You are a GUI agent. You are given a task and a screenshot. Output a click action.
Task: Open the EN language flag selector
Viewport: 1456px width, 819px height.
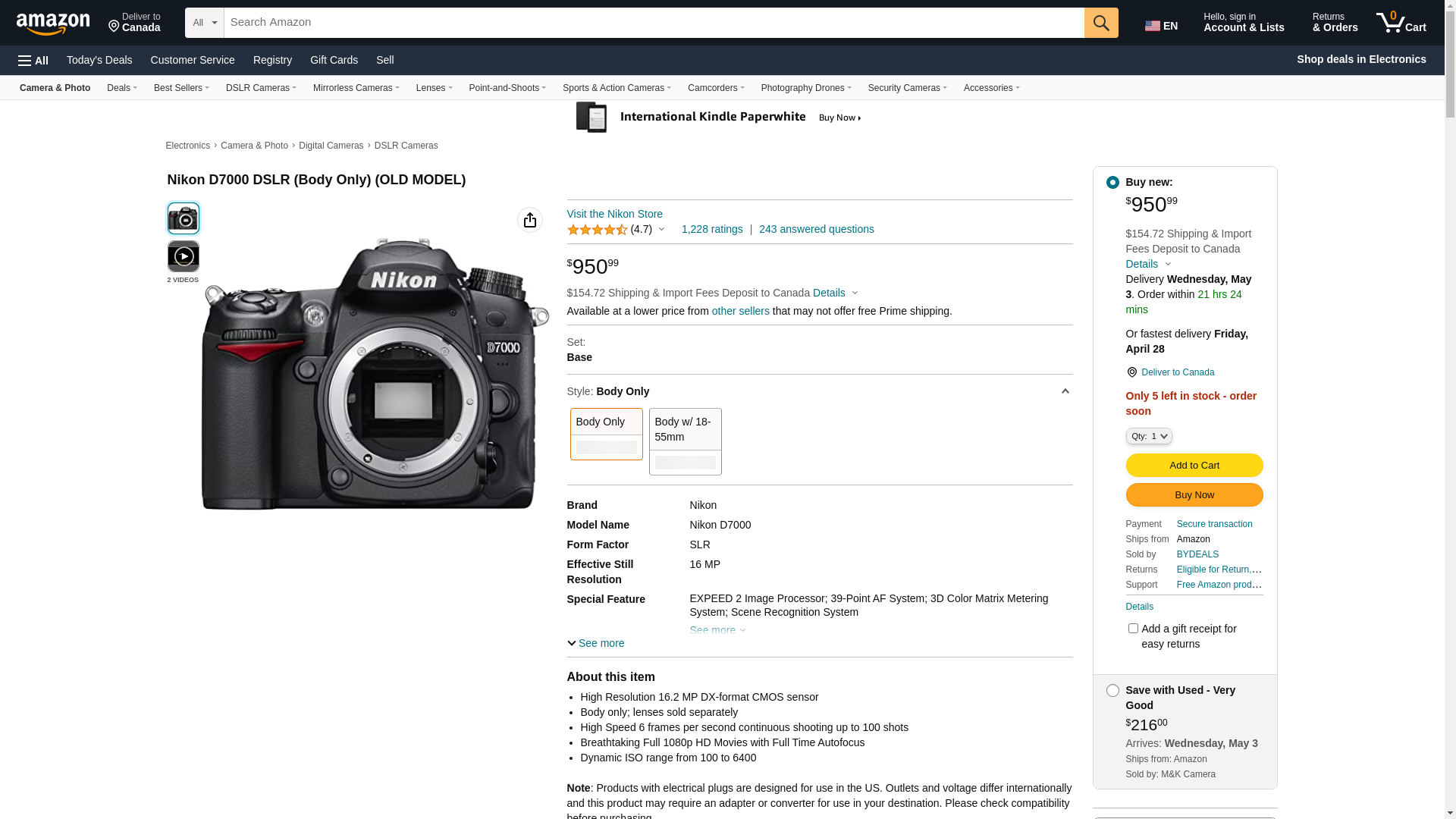pos(1160,26)
